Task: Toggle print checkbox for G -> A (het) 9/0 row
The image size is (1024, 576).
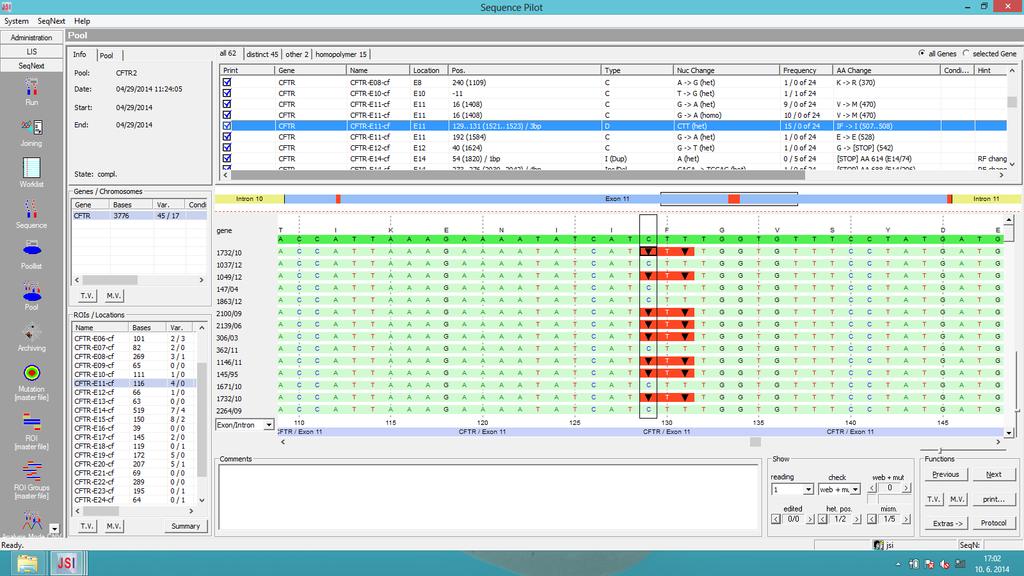Action: (x=227, y=104)
